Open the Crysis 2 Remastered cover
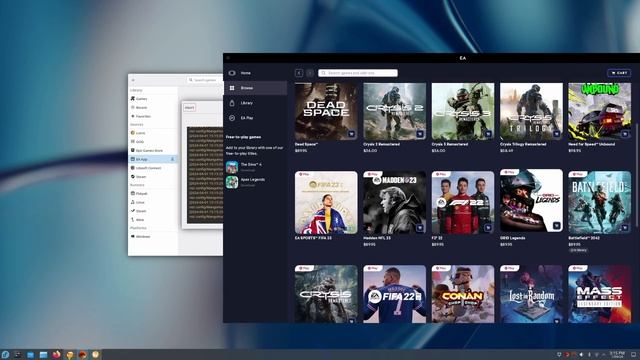 pyautogui.click(x=394, y=111)
